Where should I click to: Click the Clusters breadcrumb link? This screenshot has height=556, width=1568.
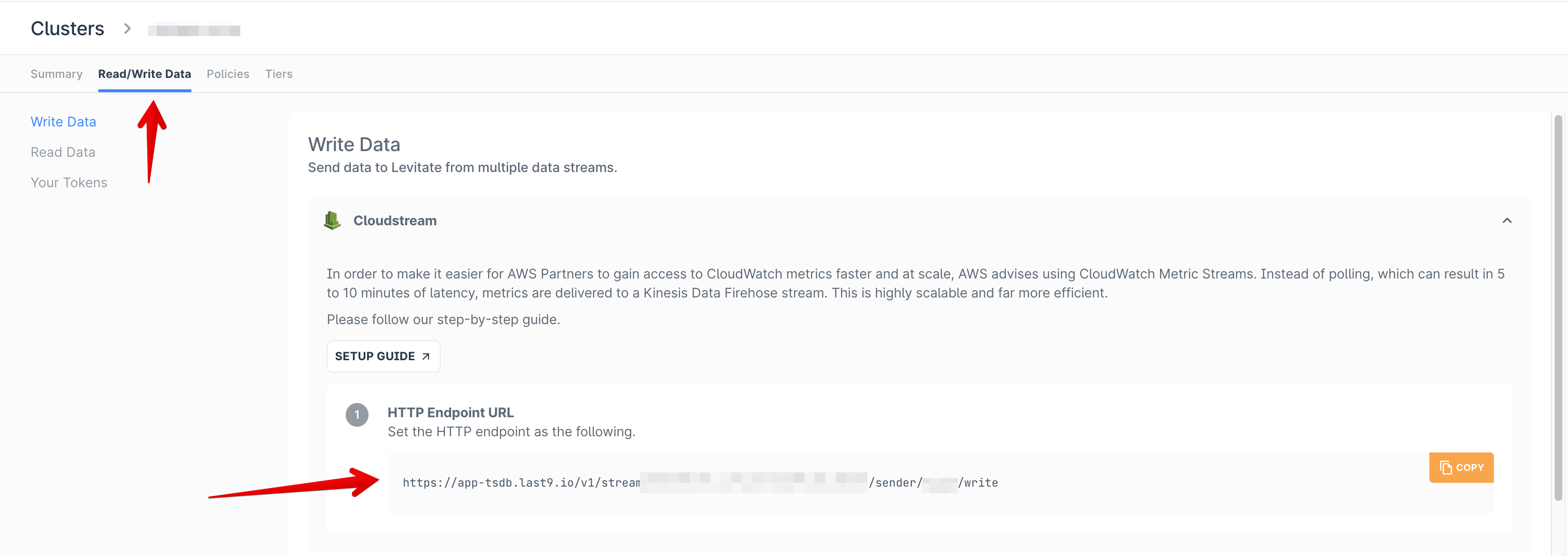pos(67,29)
